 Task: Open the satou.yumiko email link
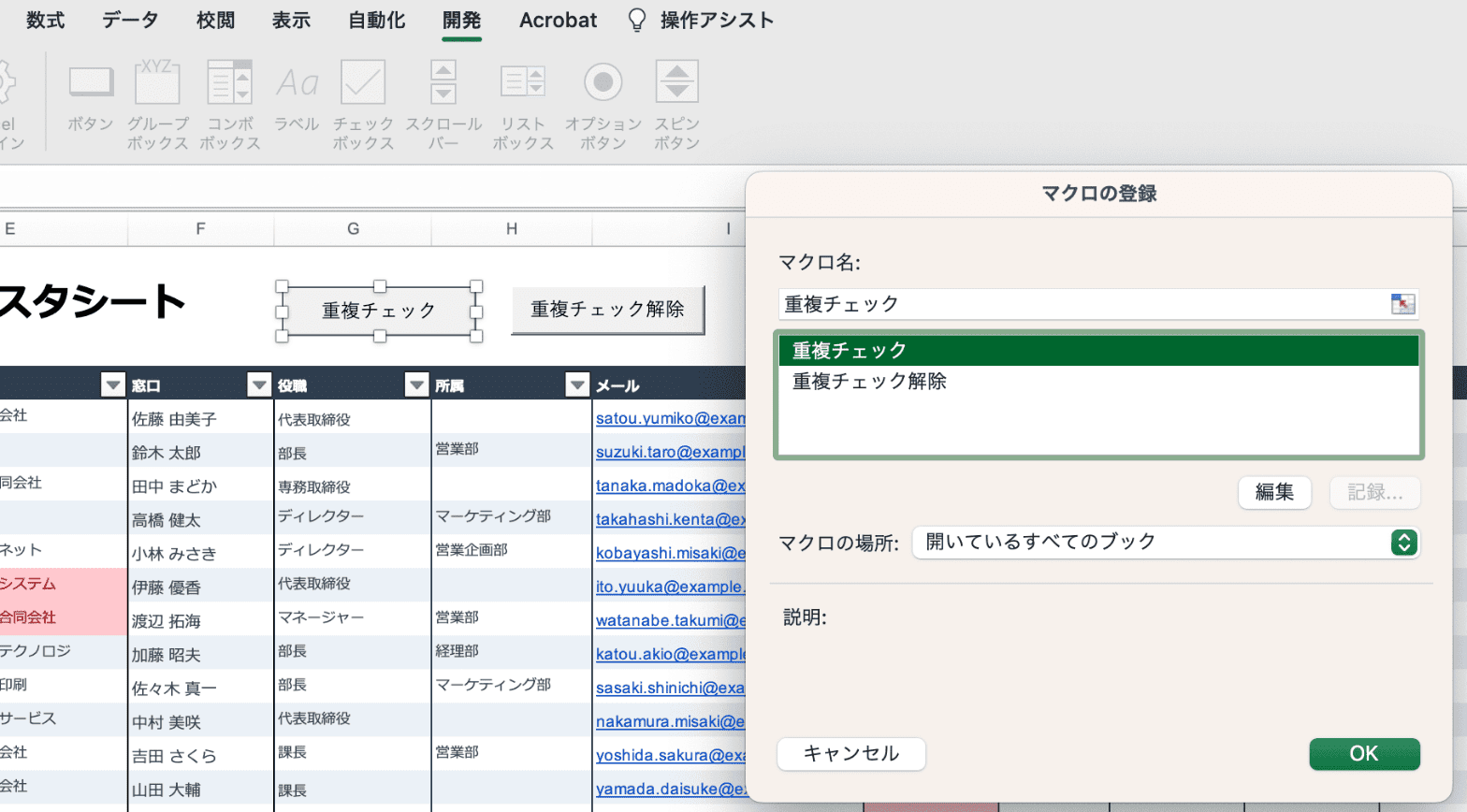click(x=671, y=418)
